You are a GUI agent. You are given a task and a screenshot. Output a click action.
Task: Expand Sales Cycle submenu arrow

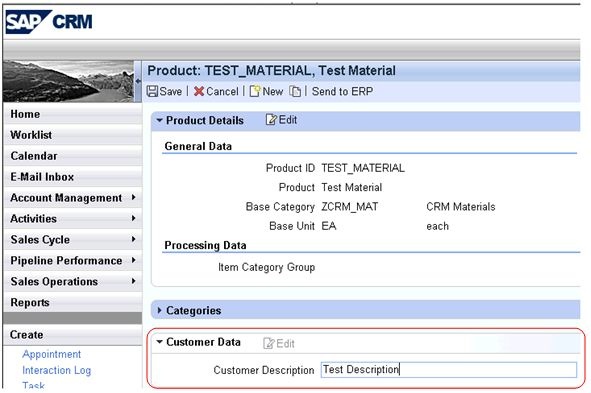133,239
